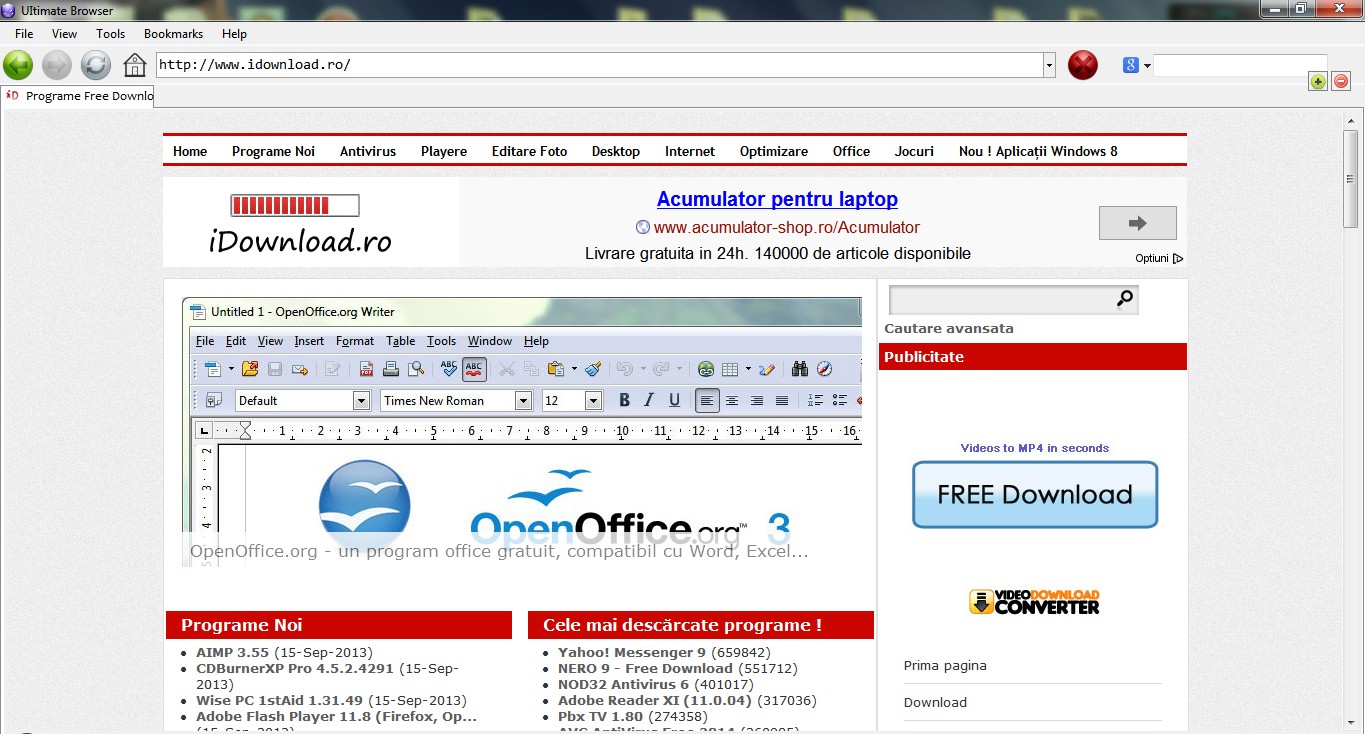Viewport: 1365px width, 734px height.
Task: Click into the address bar URL field
Action: (x=599, y=65)
